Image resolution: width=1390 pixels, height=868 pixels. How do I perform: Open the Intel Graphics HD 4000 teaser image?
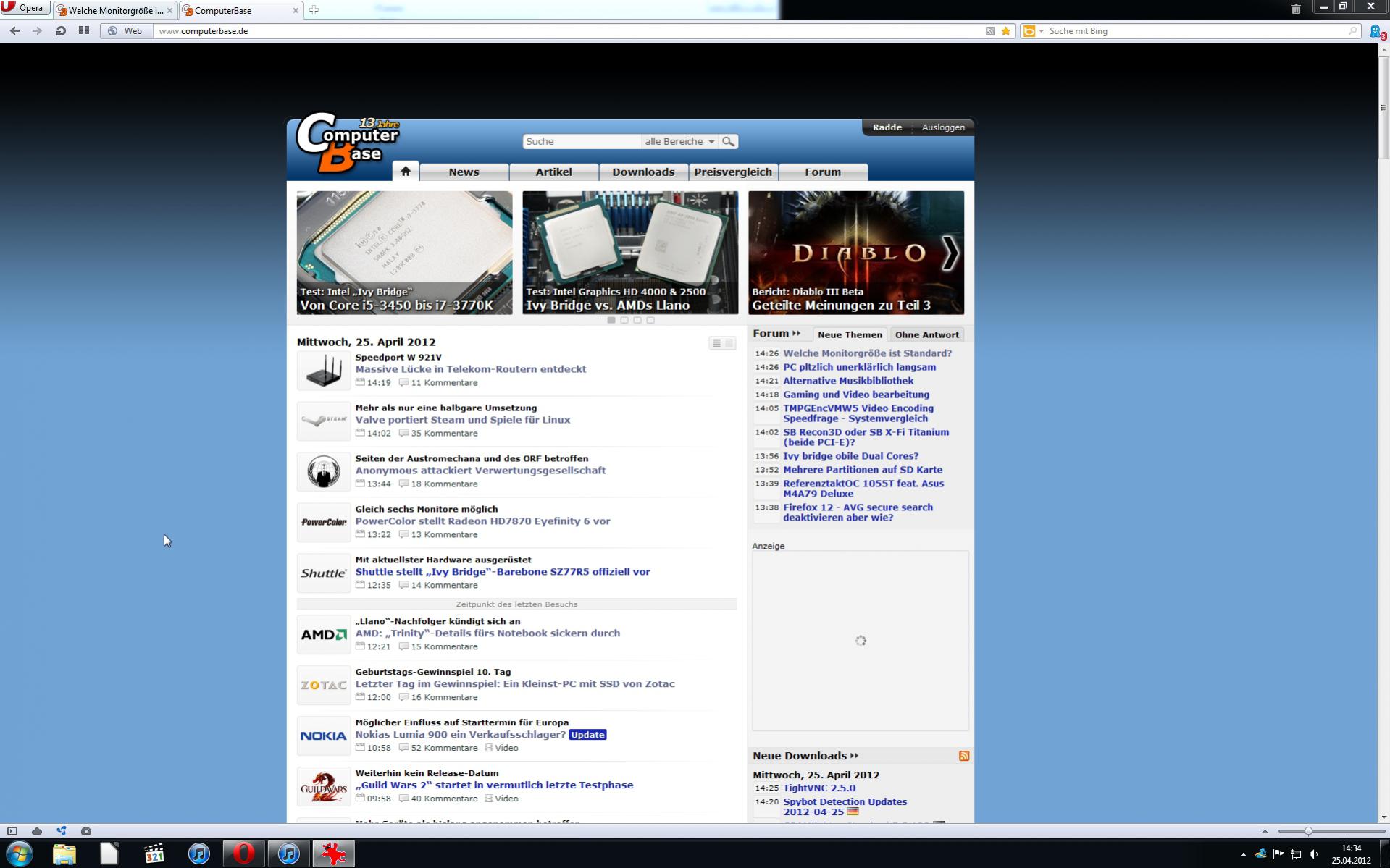coord(630,253)
